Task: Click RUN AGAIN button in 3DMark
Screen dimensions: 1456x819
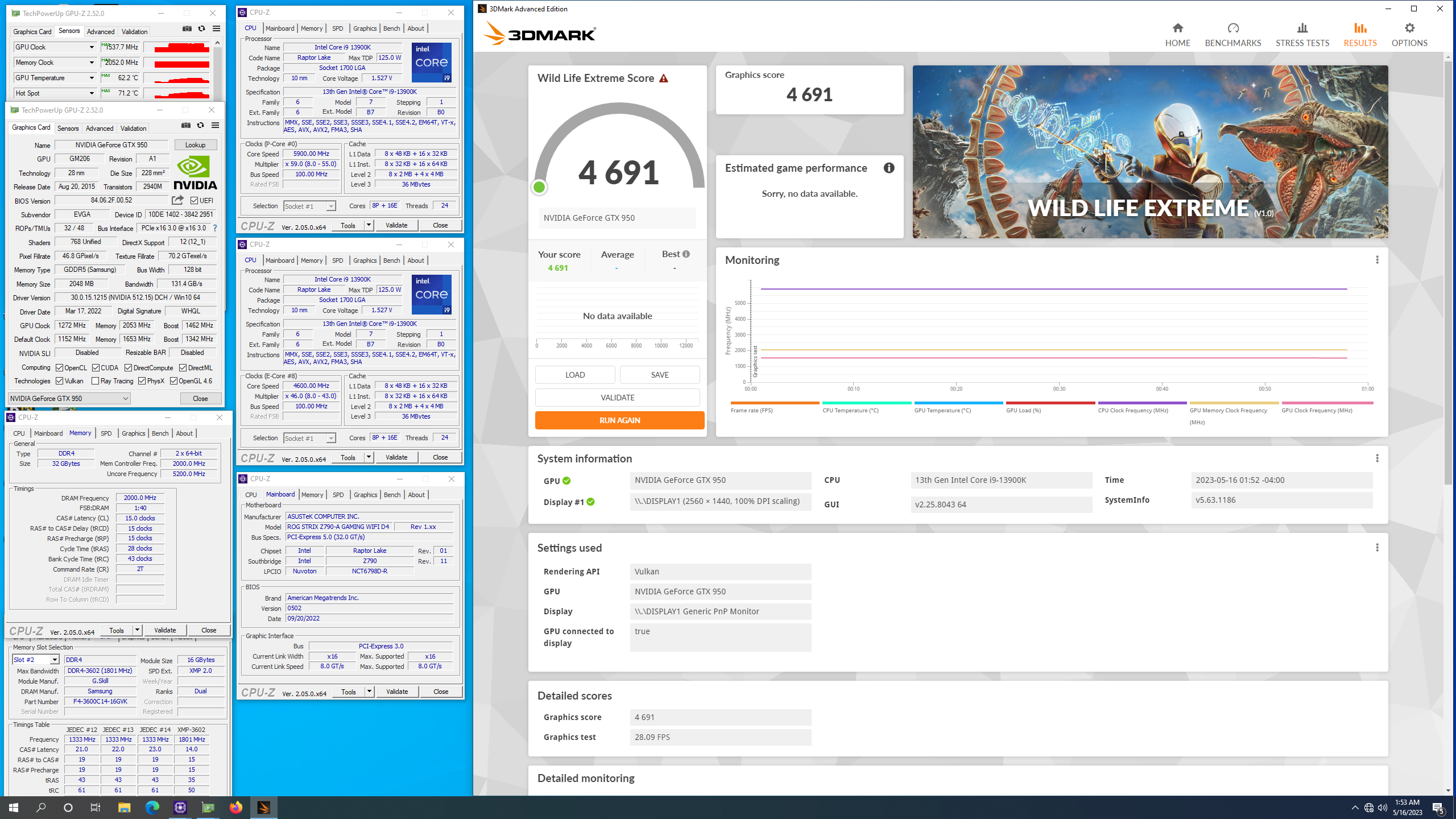Action: [619, 420]
